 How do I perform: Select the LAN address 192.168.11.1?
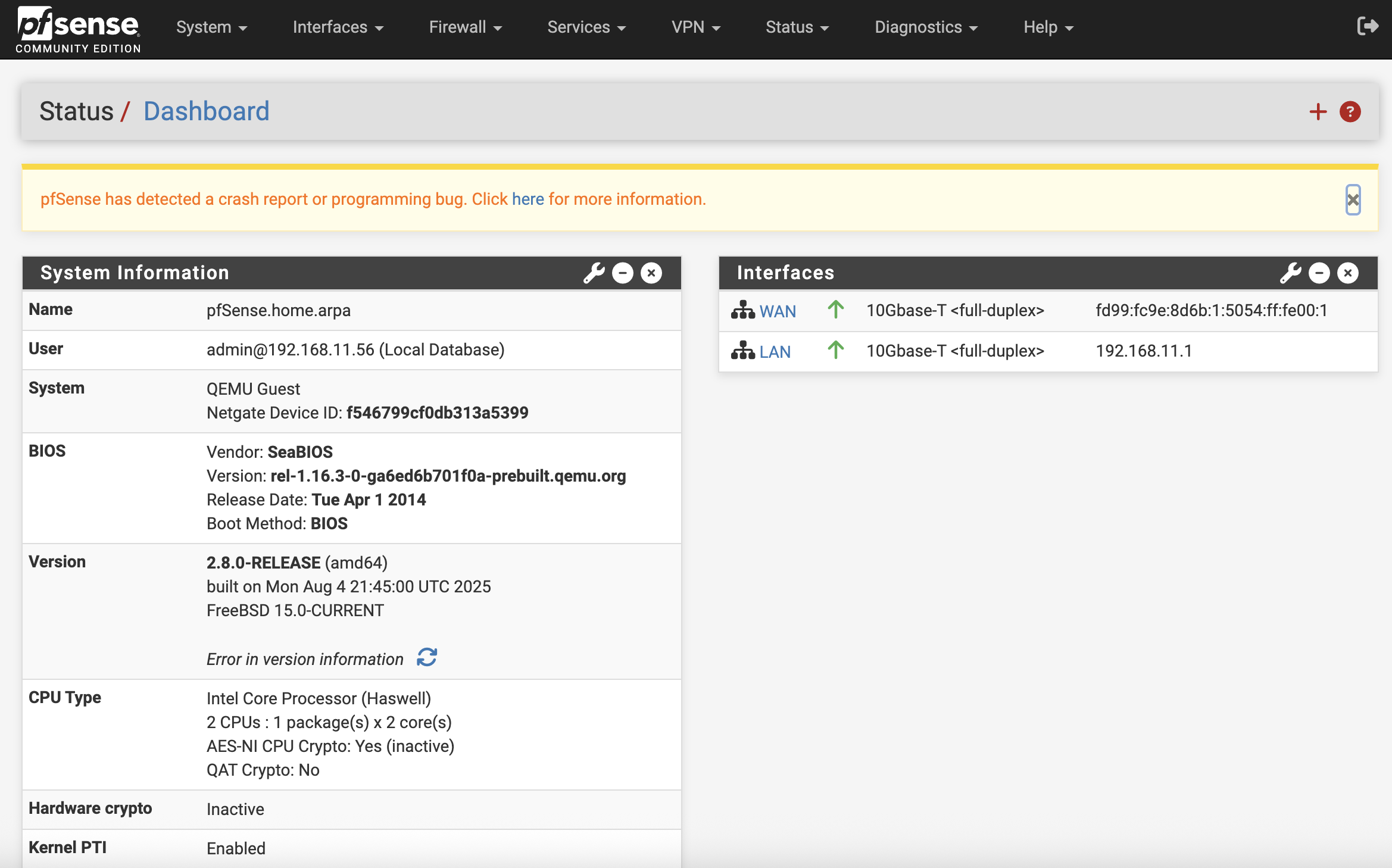1144,351
